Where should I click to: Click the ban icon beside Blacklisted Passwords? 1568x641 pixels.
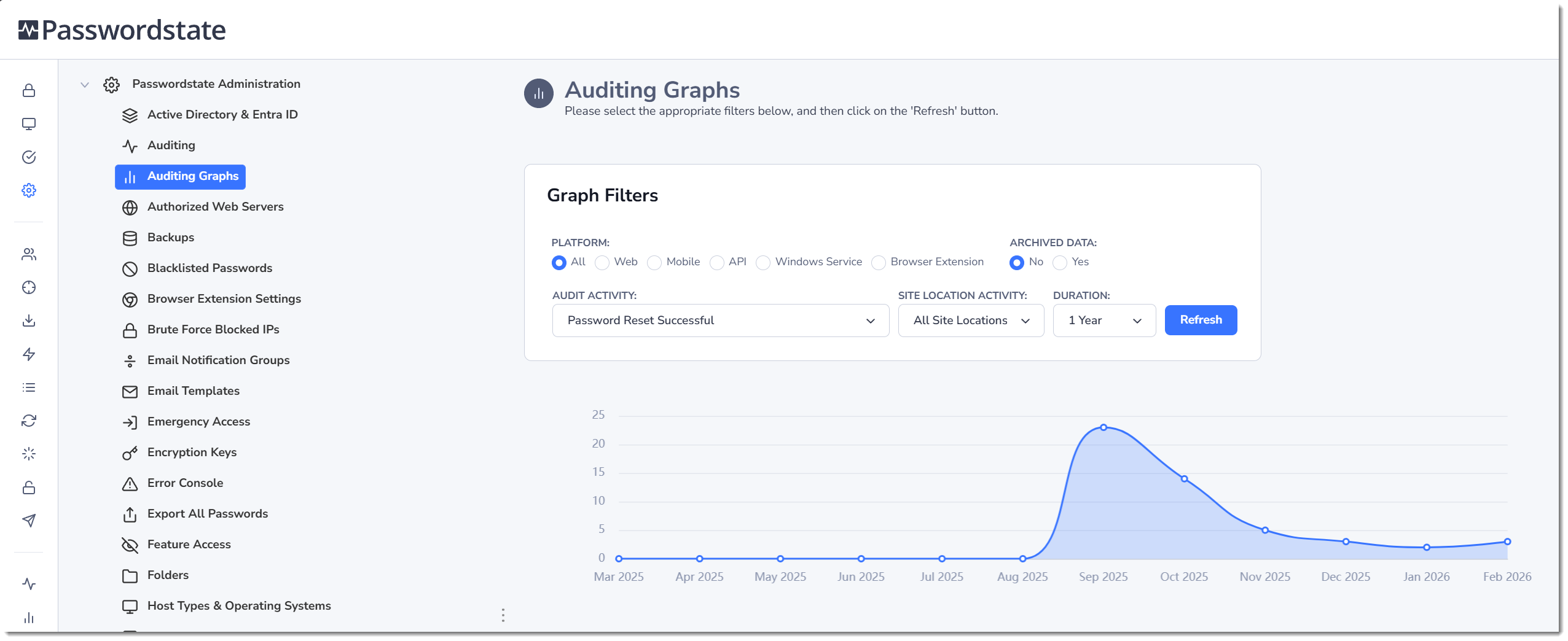[130, 269]
